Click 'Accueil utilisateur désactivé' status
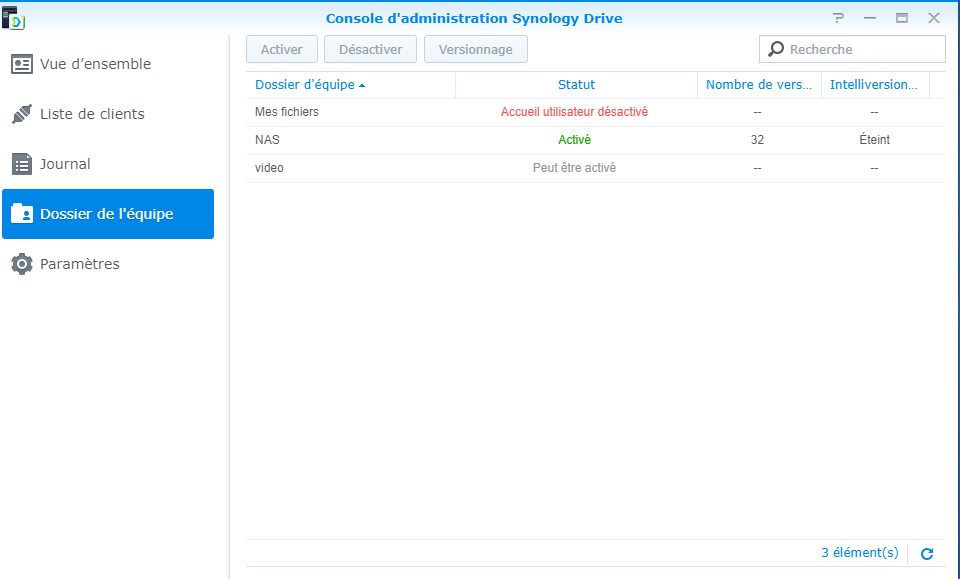Viewport: 960px width, 579px height. point(574,112)
